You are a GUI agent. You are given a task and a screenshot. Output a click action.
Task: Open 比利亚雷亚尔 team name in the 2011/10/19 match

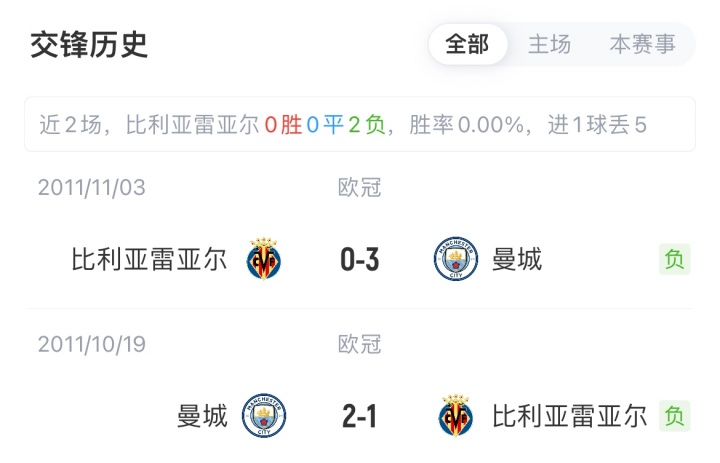(x=570, y=415)
